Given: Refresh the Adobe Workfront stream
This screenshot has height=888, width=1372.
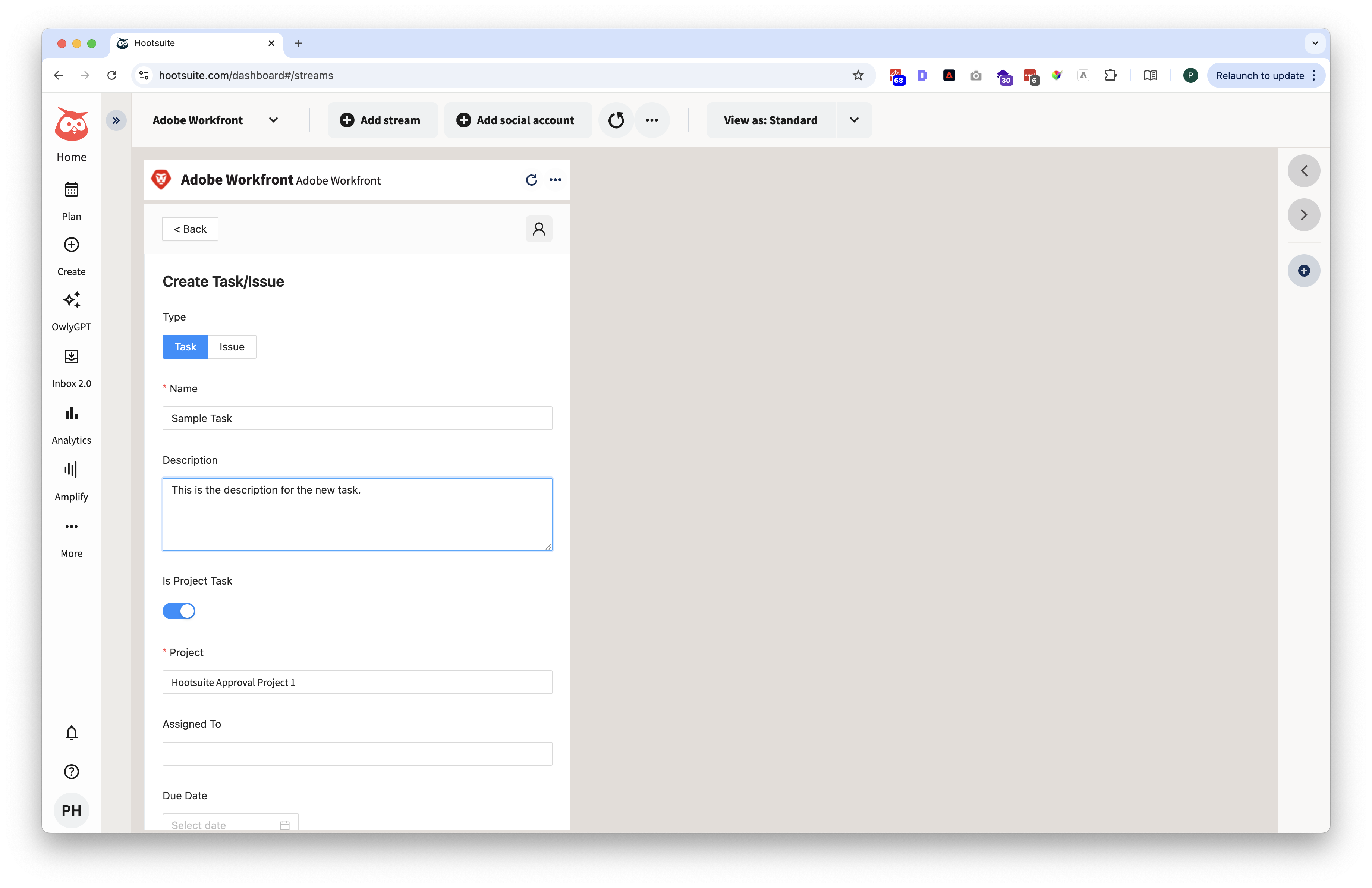Looking at the screenshot, I should click(x=532, y=180).
